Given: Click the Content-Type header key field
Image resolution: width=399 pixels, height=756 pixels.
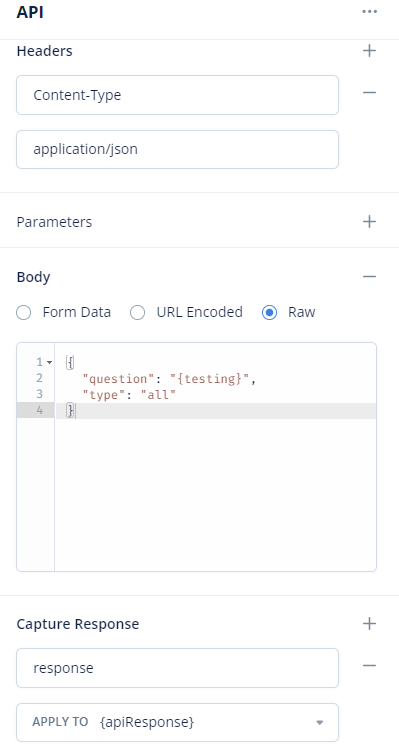Looking at the screenshot, I should [x=177, y=95].
